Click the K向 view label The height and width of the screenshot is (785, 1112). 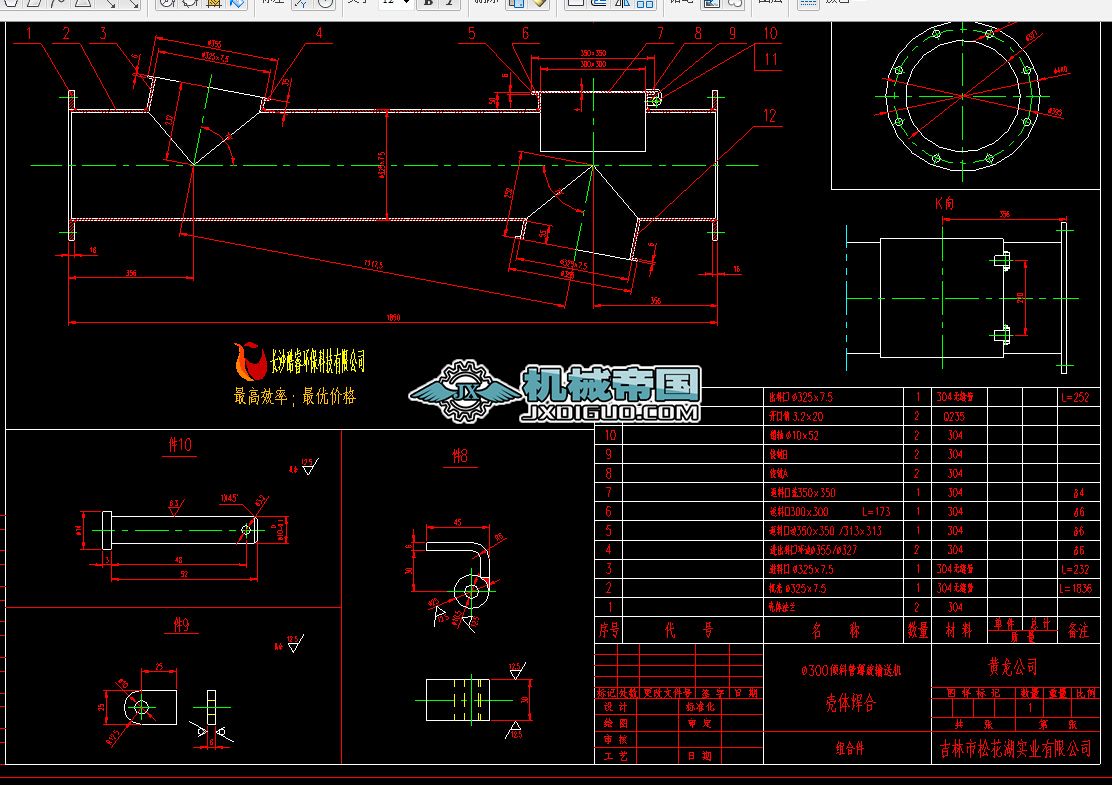click(945, 202)
